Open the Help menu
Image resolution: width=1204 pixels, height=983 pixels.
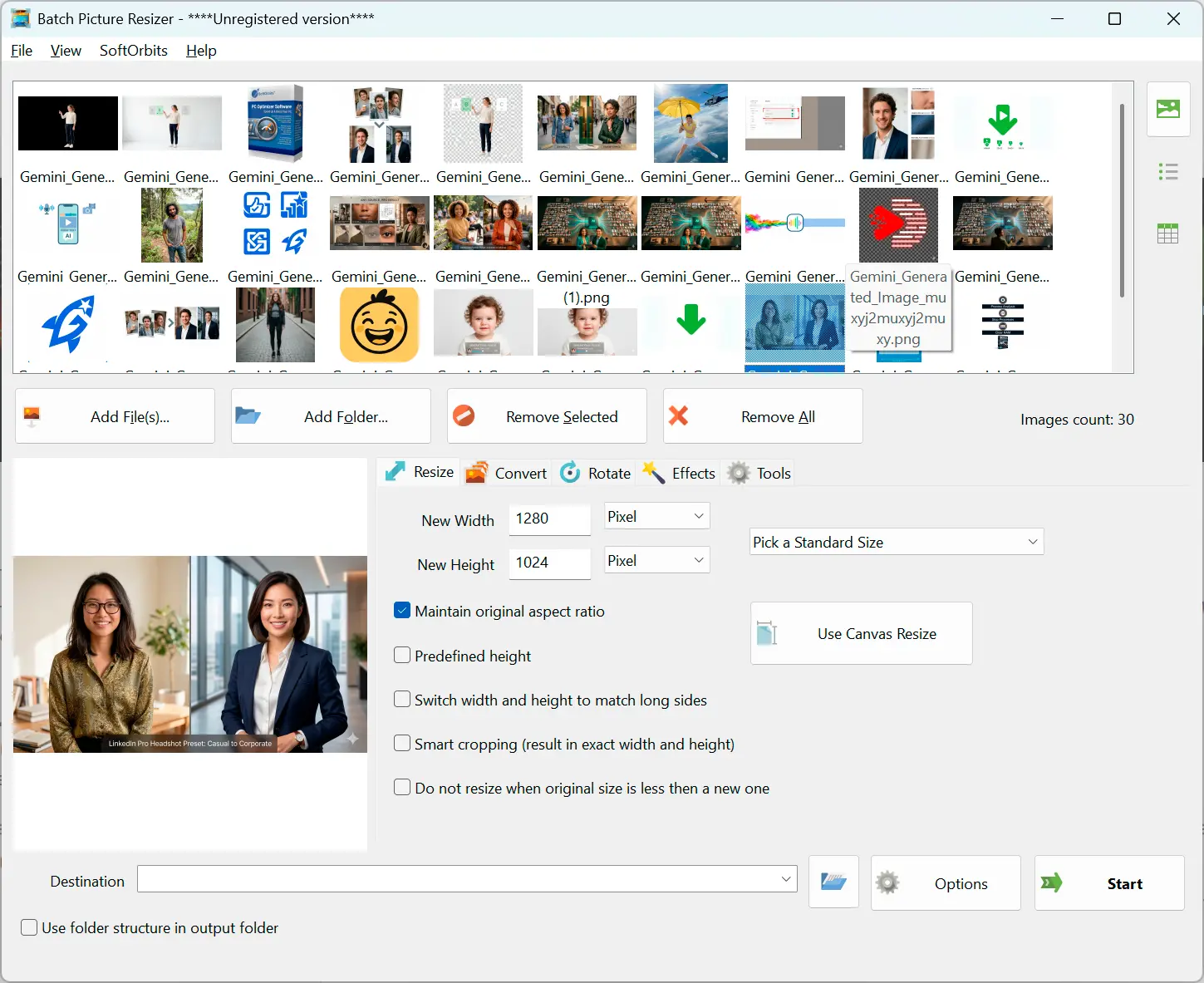tap(201, 51)
